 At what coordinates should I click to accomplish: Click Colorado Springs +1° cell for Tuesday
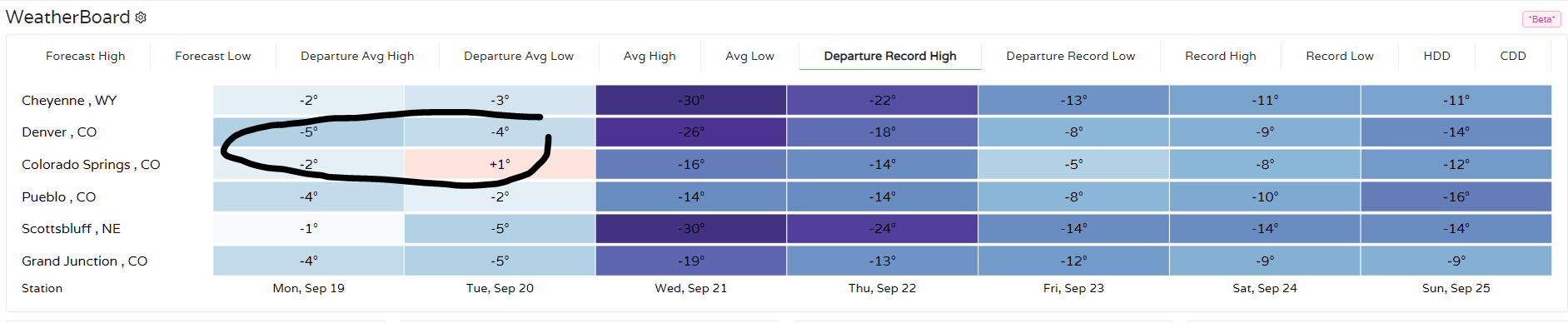click(500, 164)
